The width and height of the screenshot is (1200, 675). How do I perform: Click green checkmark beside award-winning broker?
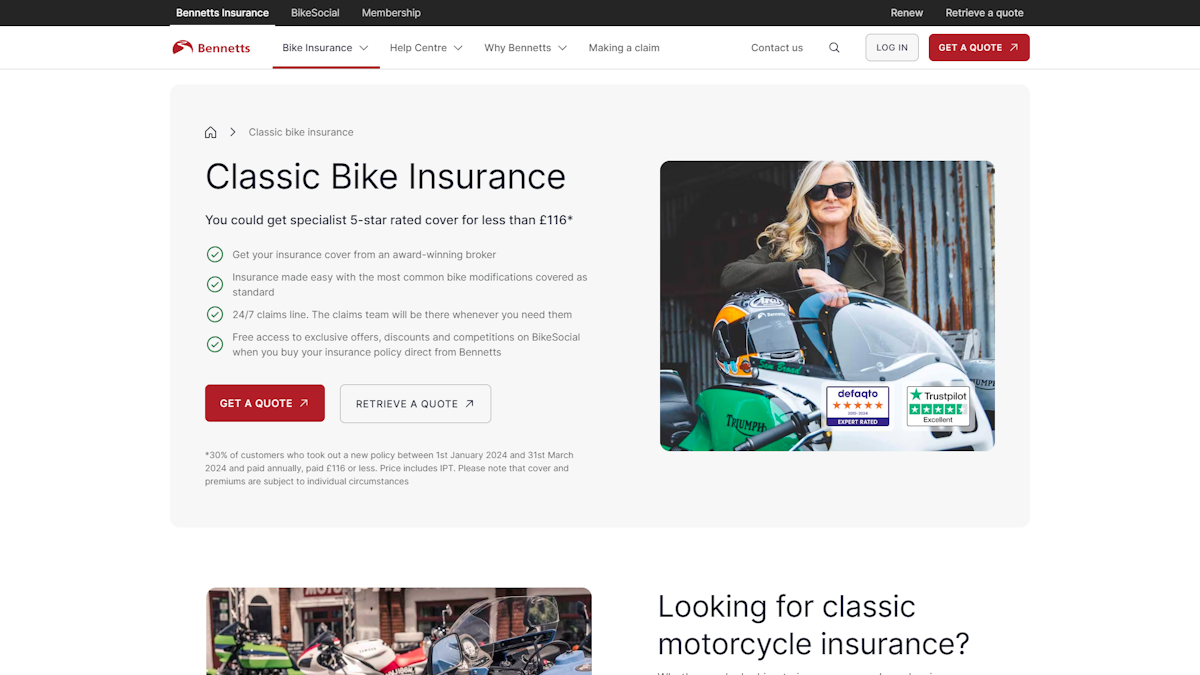pyautogui.click(x=215, y=254)
